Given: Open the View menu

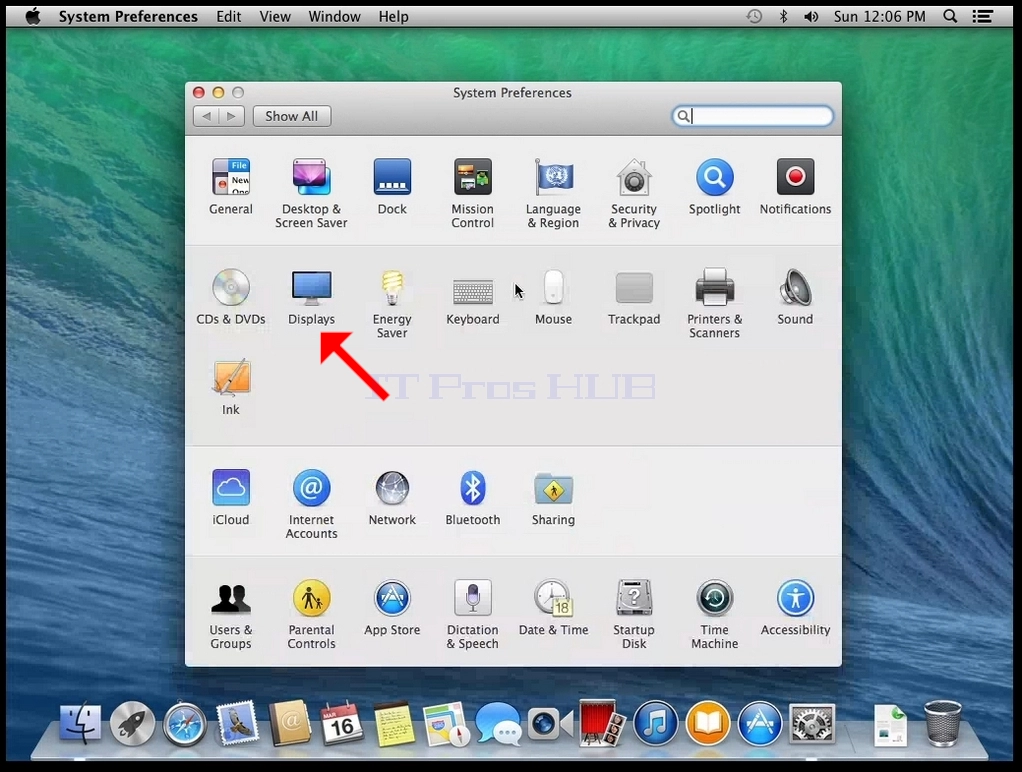Looking at the screenshot, I should click(x=274, y=16).
